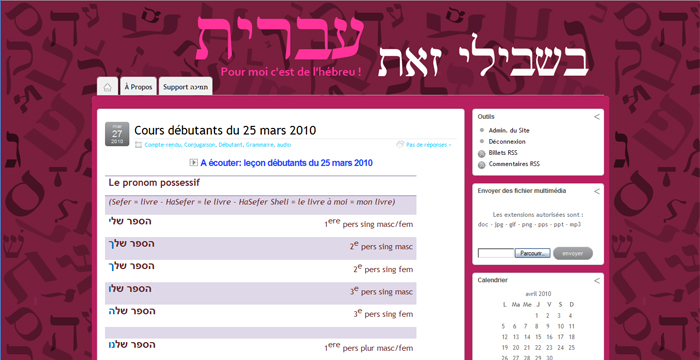Select day 15 in the avril 2010 calendar
Viewport: 700px width, 360px height.
tap(538, 337)
